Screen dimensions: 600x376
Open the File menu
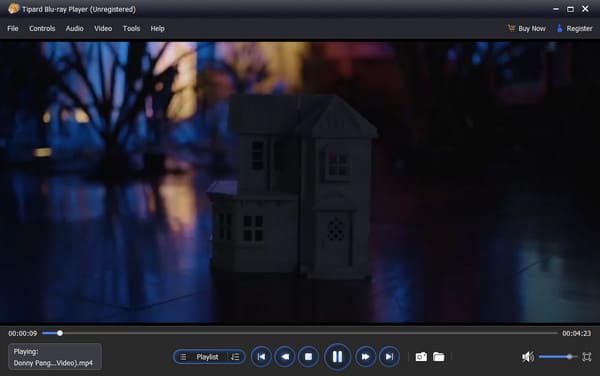click(x=13, y=28)
